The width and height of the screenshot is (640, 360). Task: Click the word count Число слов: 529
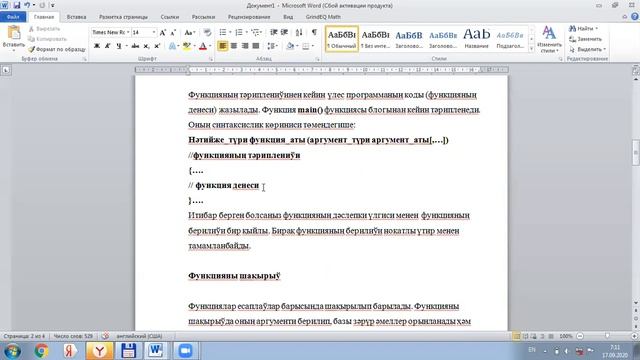click(x=73, y=336)
